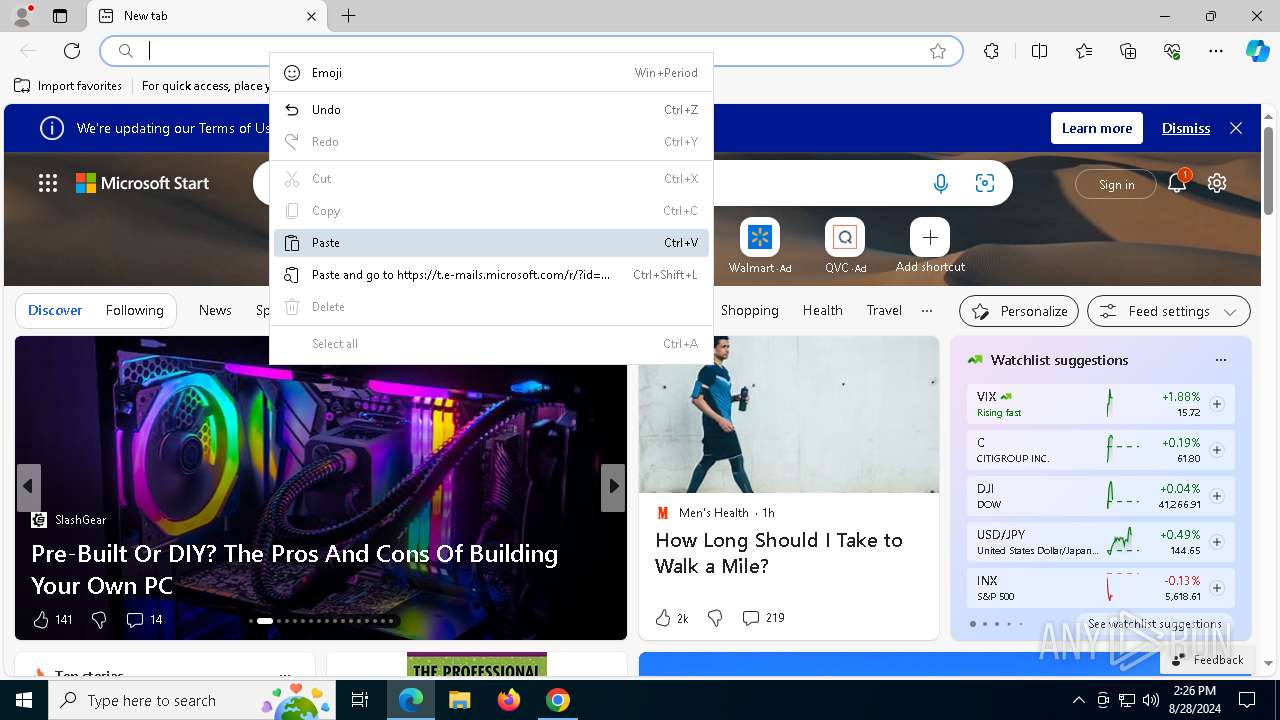Open How Long Should I Take article
The height and width of the screenshot is (720, 1280).
point(779,552)
